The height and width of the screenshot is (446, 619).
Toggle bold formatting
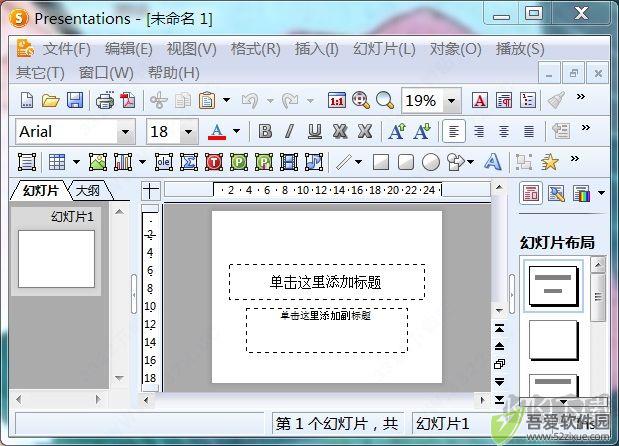(x=265, y=131)
